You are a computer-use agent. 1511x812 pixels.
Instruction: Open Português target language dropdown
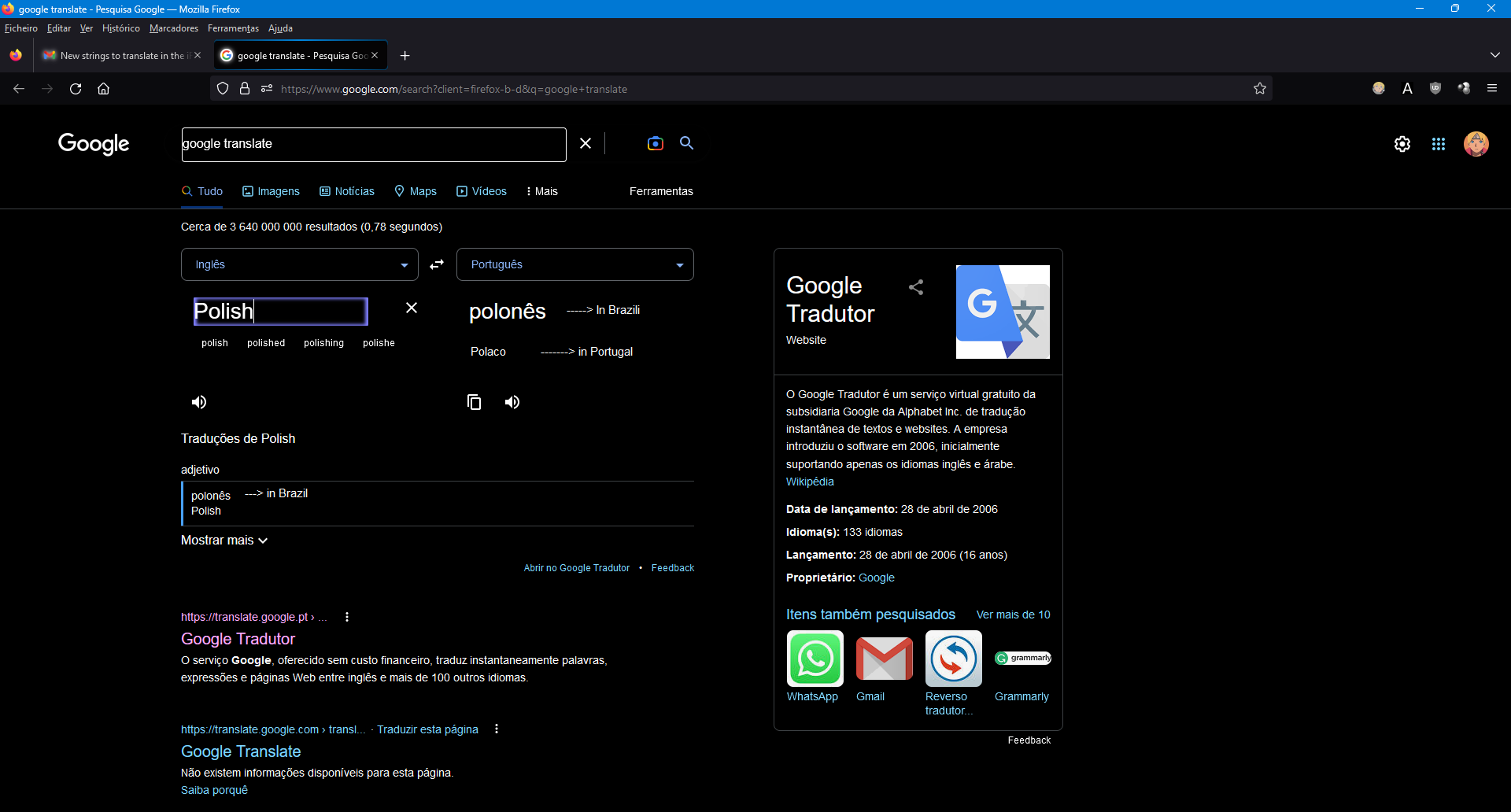click(575, 264)
